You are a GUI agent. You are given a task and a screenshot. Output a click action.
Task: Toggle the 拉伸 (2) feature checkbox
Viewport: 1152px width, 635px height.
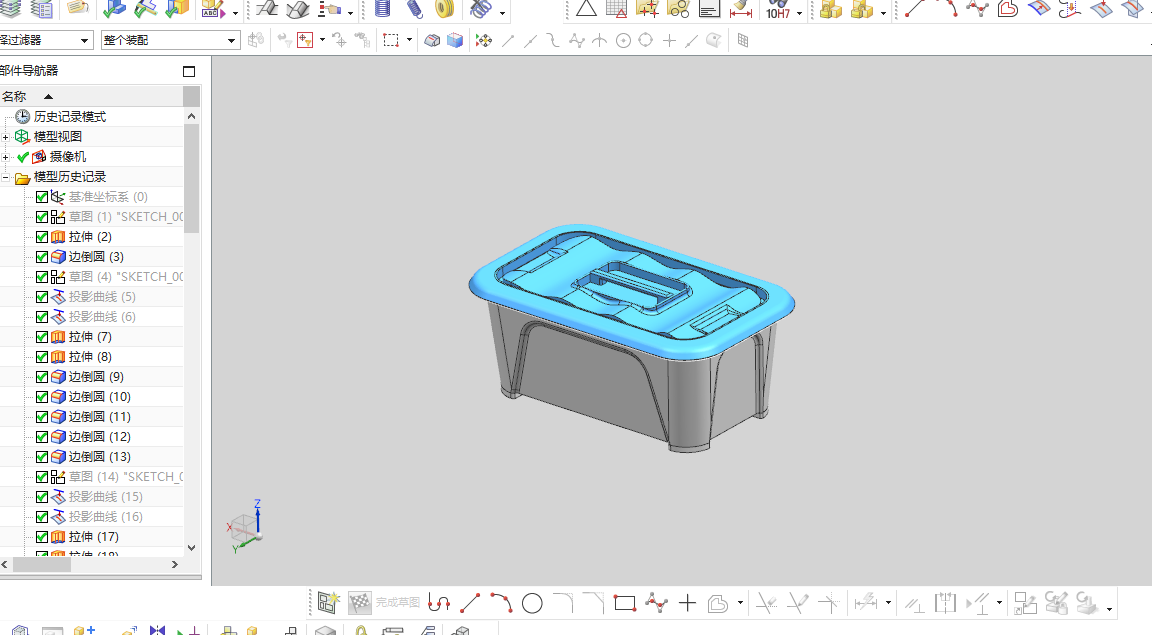click(42, 237)
